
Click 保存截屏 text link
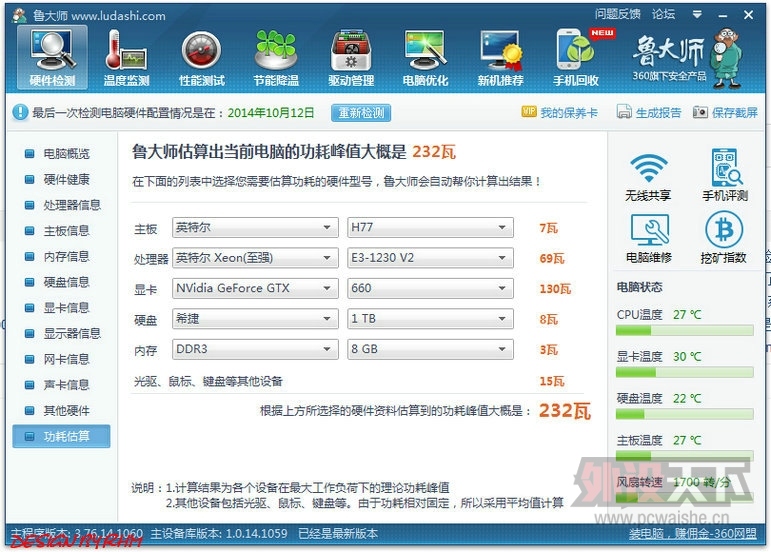point(735,113)
